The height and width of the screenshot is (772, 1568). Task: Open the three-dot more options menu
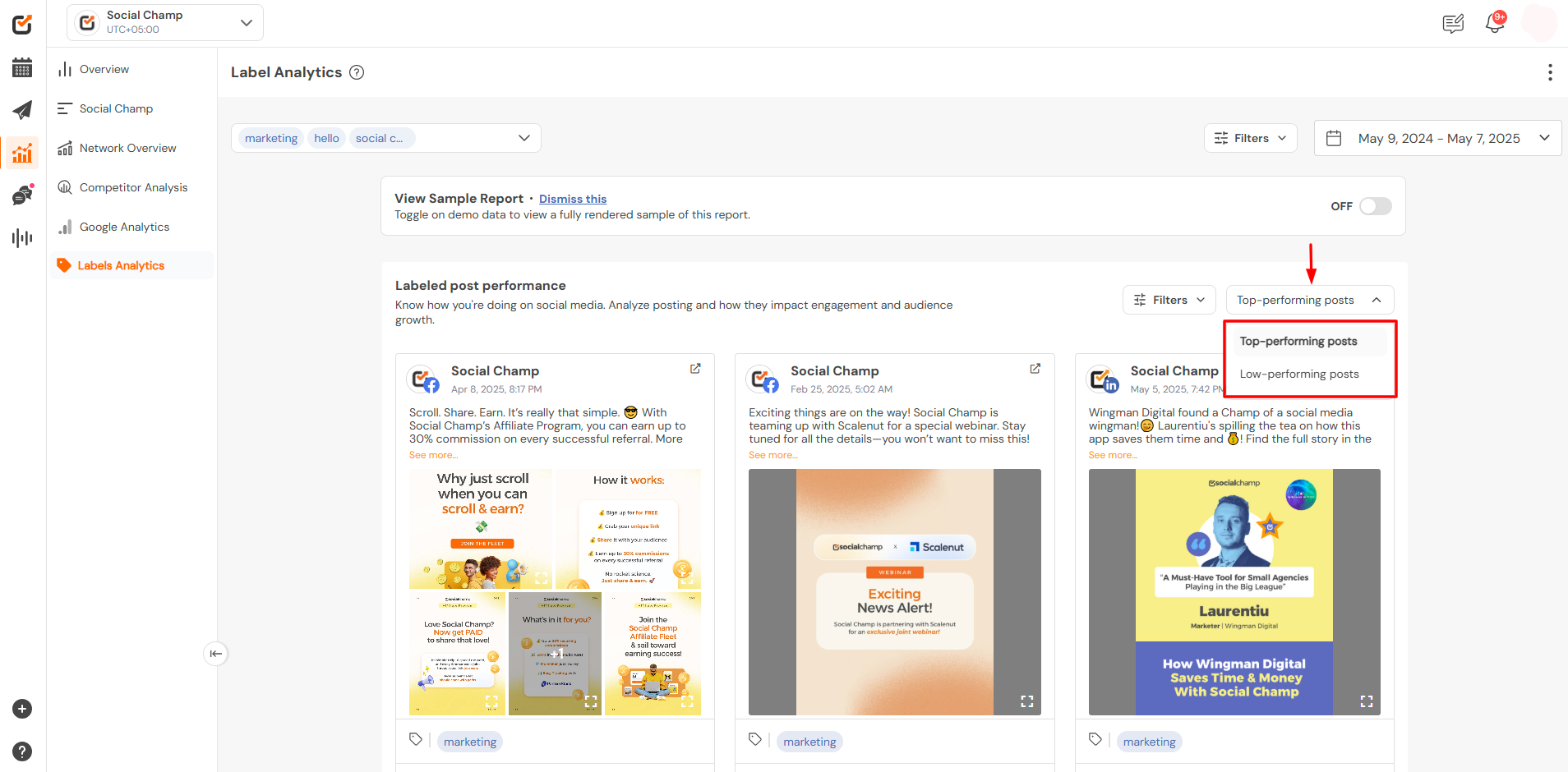click(x=1550, y=72)
